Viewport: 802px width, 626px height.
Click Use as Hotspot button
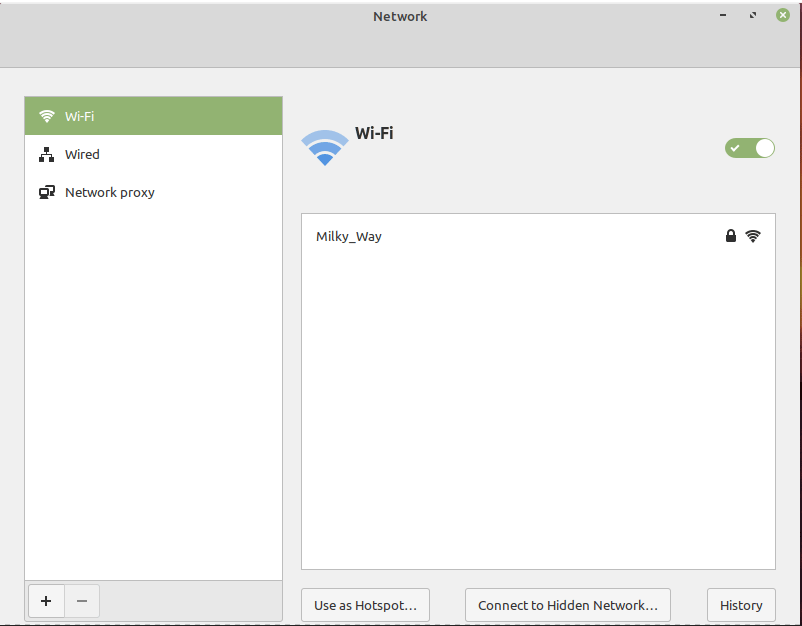point(365,605)
